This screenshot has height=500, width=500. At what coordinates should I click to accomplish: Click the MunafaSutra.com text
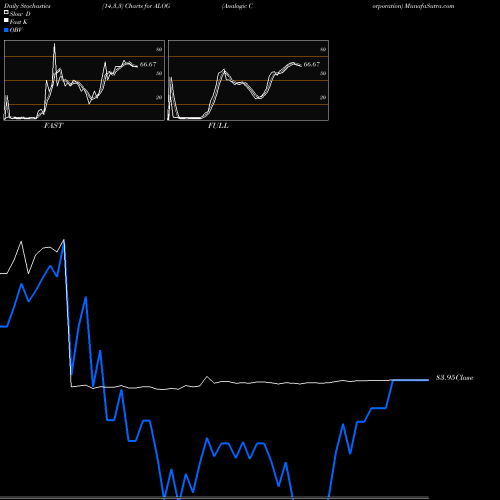[429, 6]
